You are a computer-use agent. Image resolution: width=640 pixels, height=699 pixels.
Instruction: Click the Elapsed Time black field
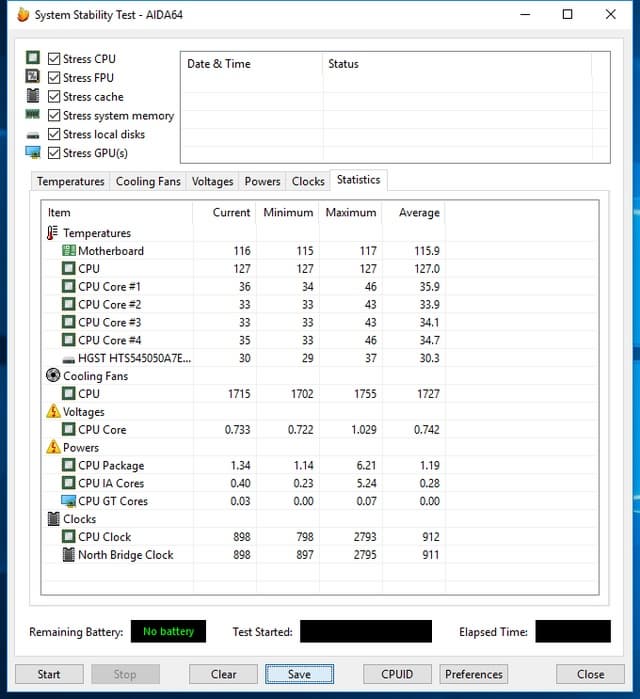[x=573, y=631]
